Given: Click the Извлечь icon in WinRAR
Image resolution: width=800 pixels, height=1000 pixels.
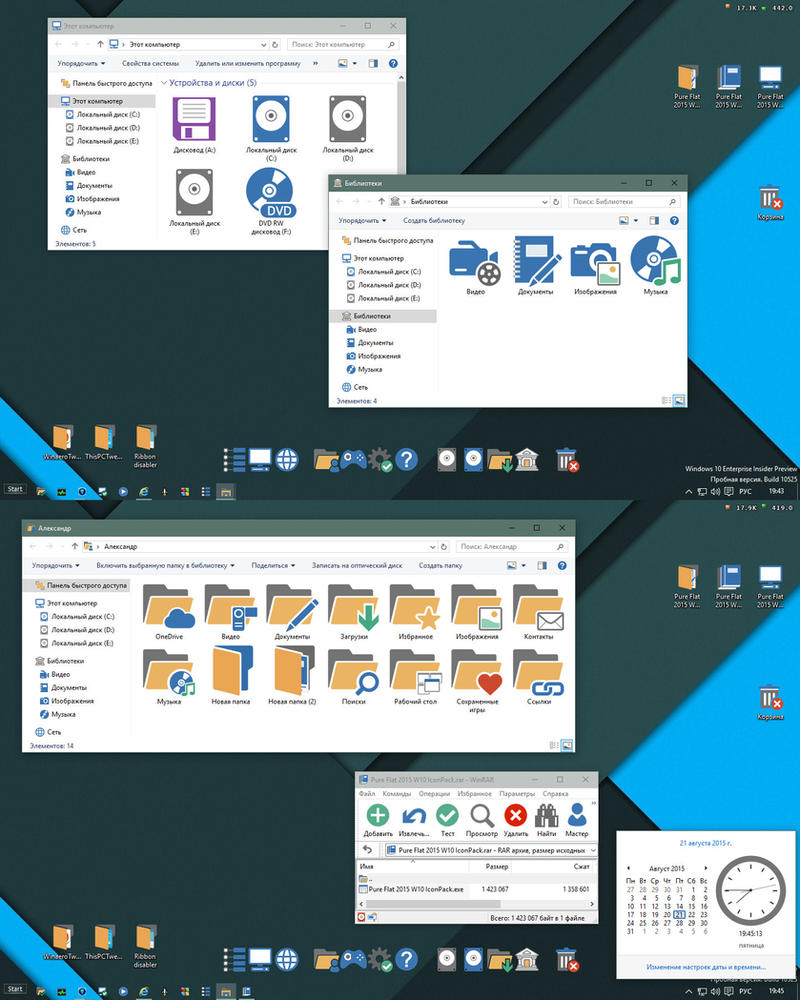Looking at the screenshot, I should 412,816.
